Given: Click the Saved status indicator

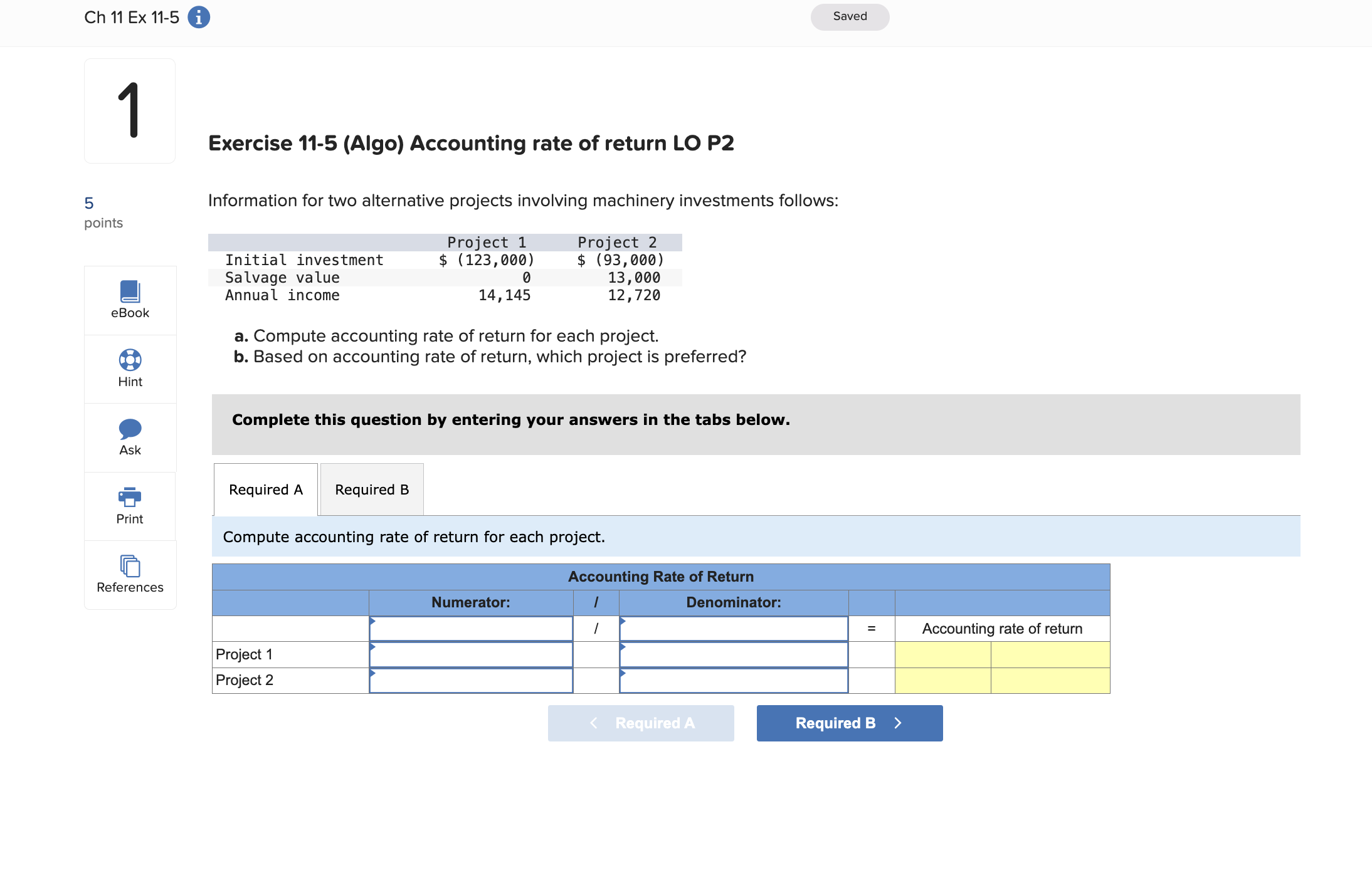Looking at the screenshot, I should pyautogui.click(x=849, y=16).
